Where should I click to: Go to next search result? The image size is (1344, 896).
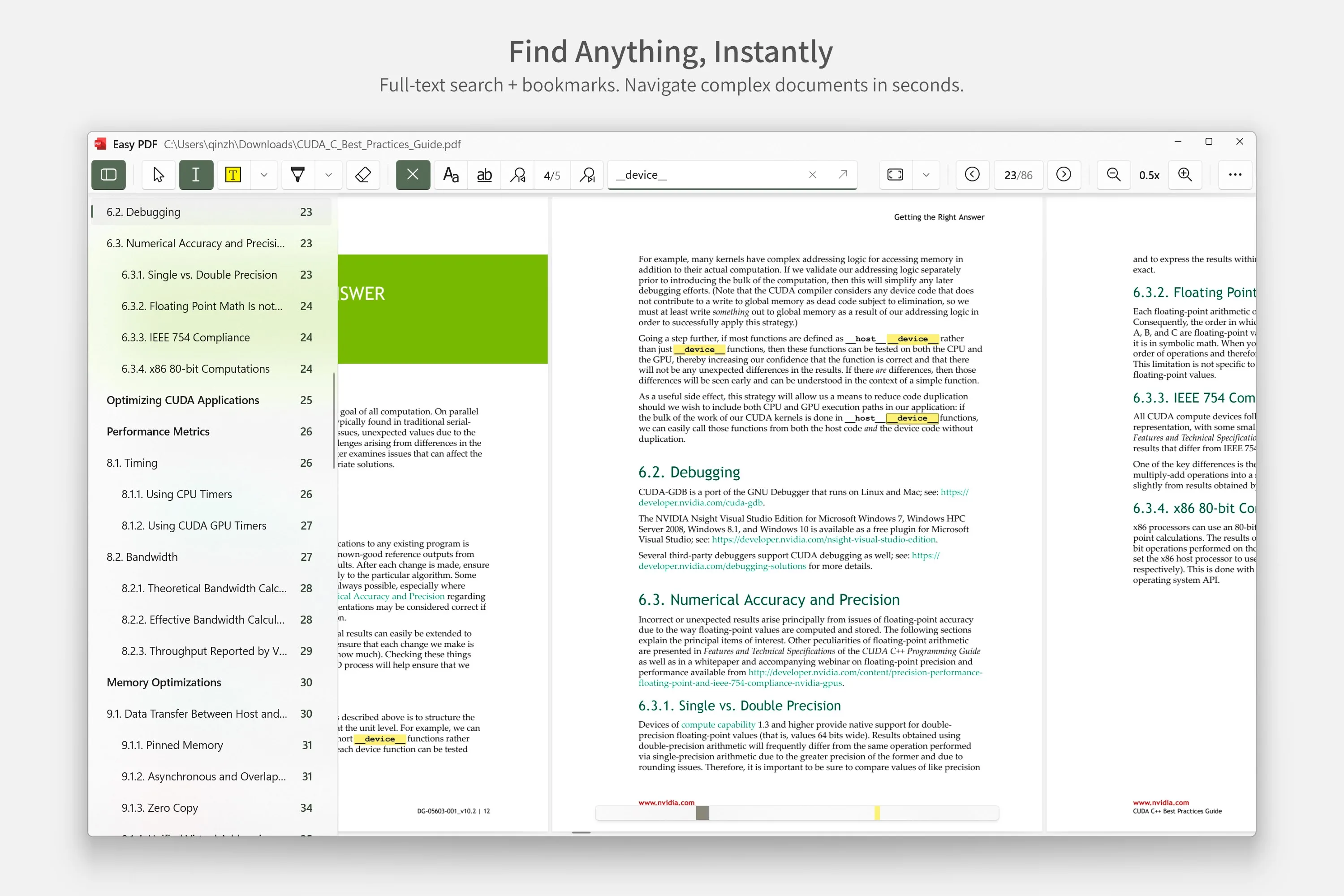(x=587, y=175)
